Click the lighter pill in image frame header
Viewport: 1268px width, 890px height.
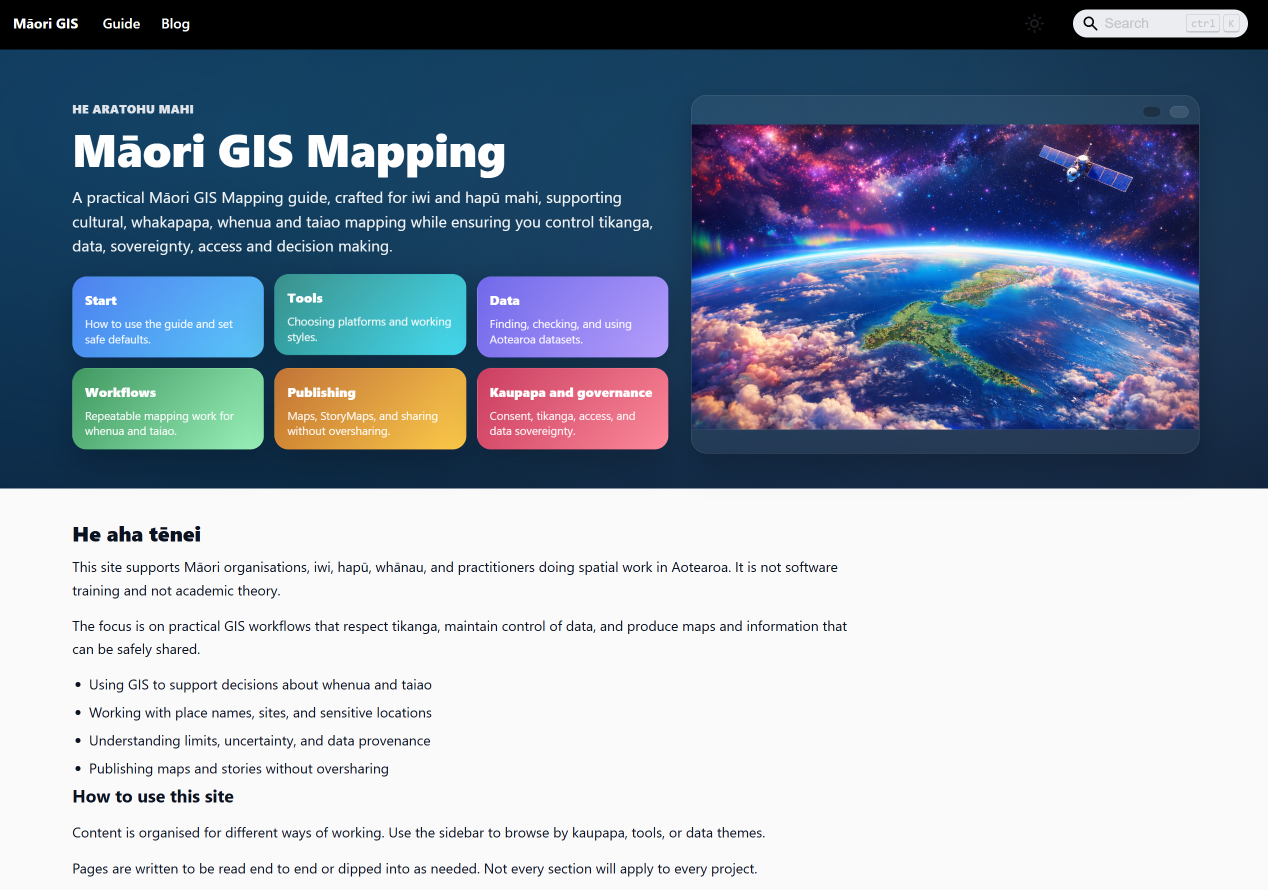(x=1179, y=111)
